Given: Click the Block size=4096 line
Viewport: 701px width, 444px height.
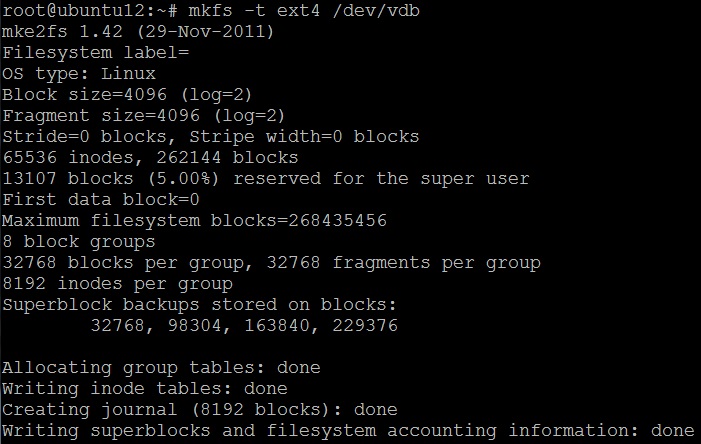Looking at the screenshot, I should pyautogui.click(x=115, y=95).
